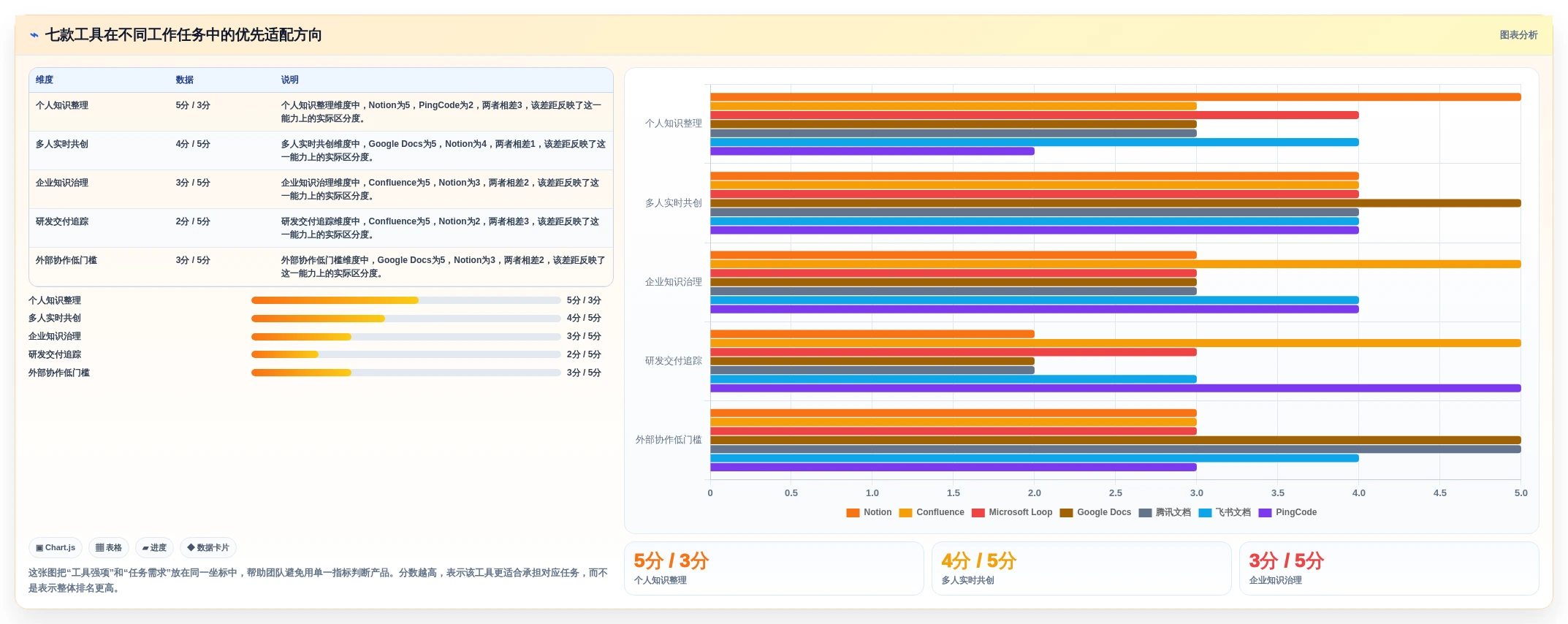Screen dimensions: 1568x624
Task: Click the chart title 七款工具在不同工作任务中的优先适配方向
Action: coord(183,35)
